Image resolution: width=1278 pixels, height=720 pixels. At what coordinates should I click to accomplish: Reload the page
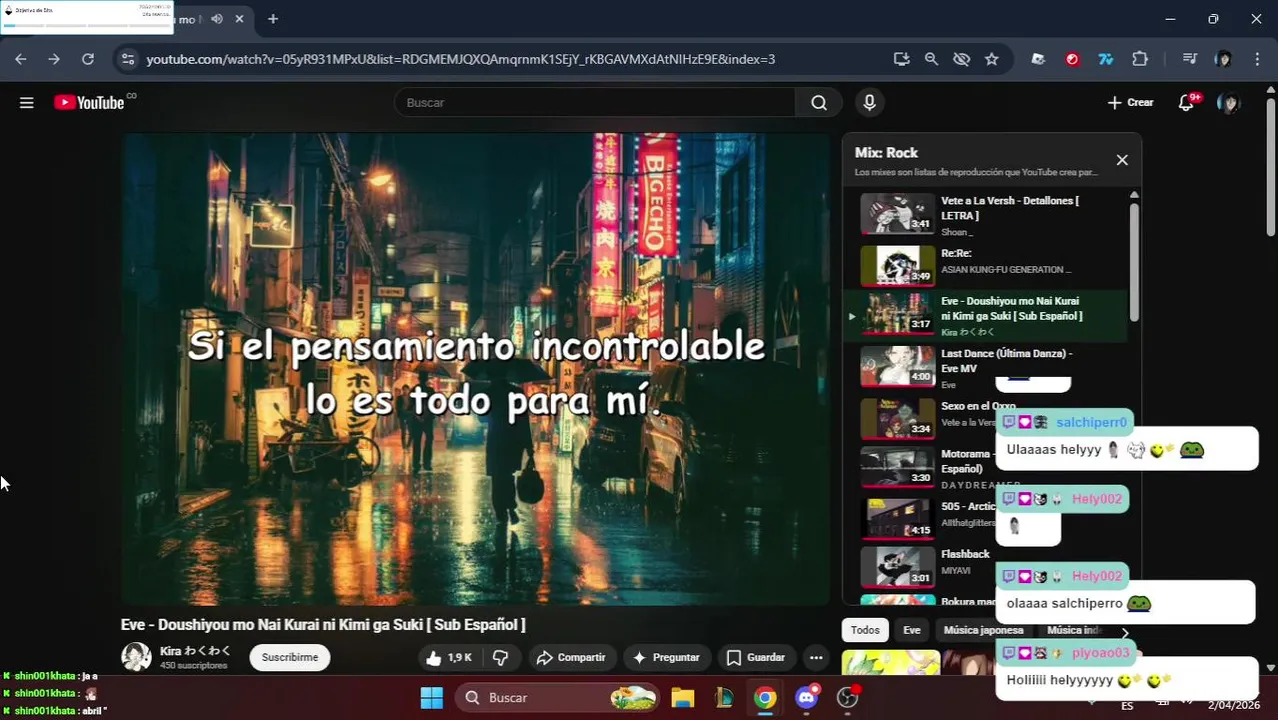(88, 59)
